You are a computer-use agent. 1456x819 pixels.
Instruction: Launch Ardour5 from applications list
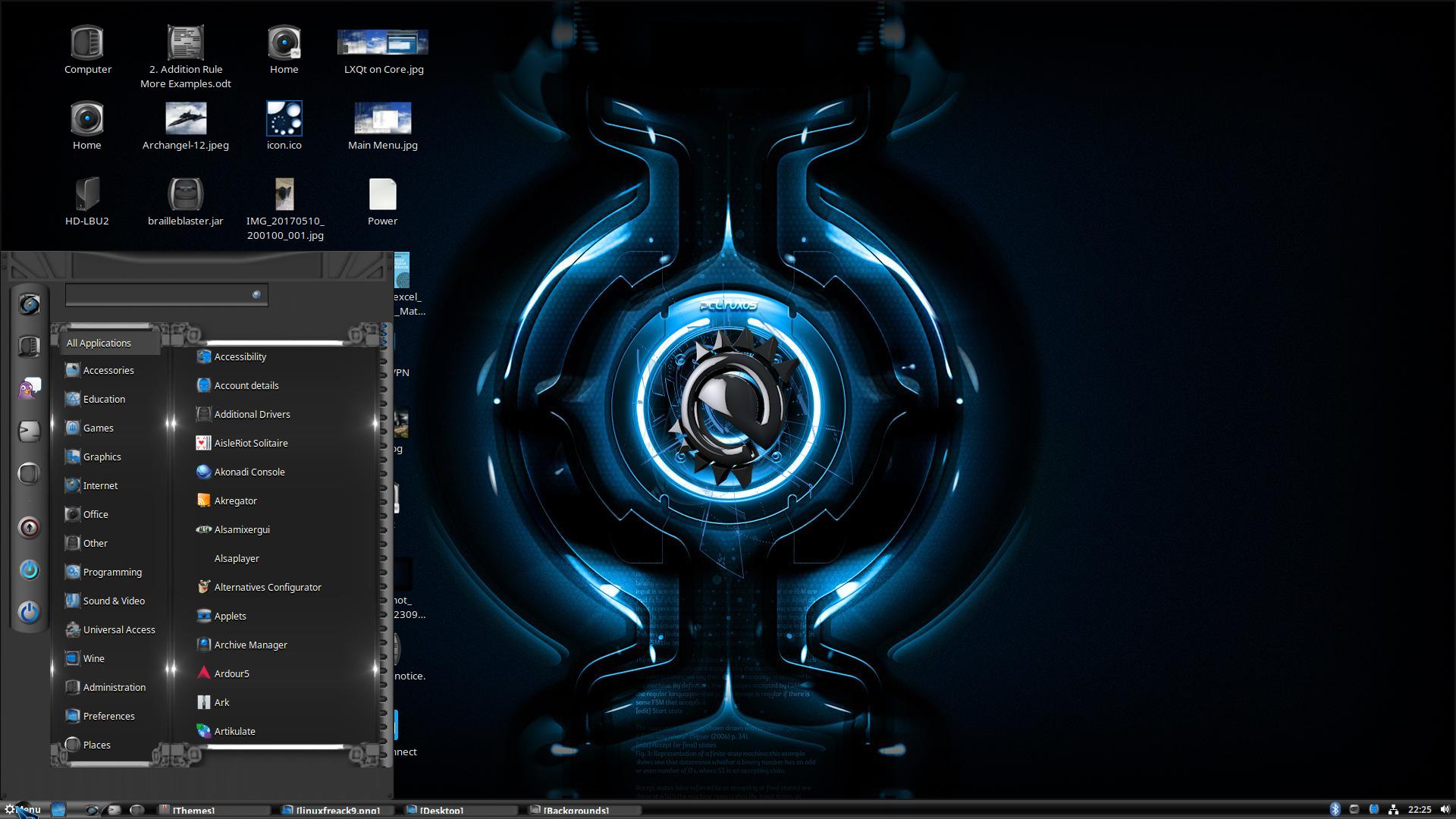[231, 673]
